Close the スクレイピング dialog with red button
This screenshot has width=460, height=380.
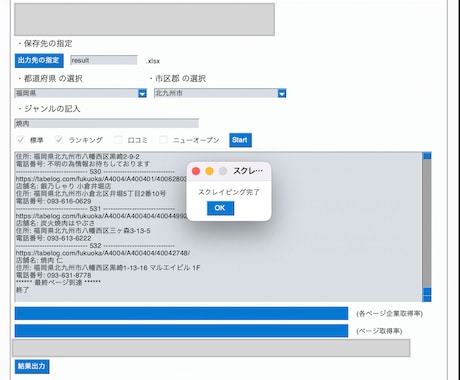196,171
